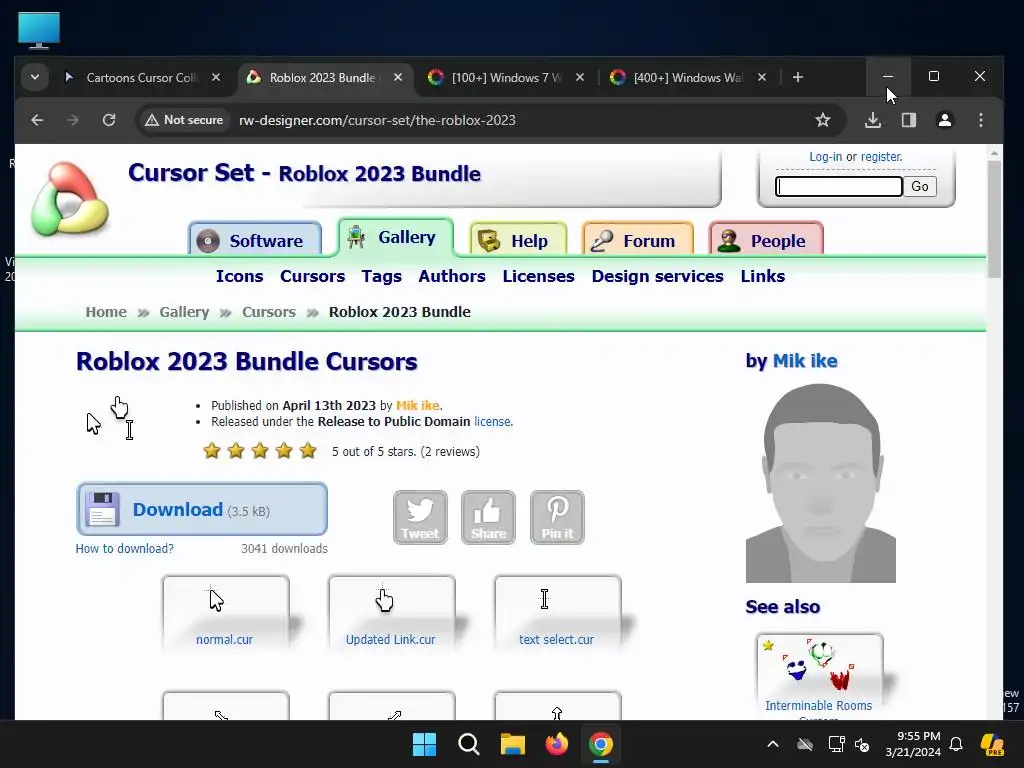The width and height of the screenshot is (1024, 768).
Task: Open the Authors submenu link
Action: pos(452,276)
